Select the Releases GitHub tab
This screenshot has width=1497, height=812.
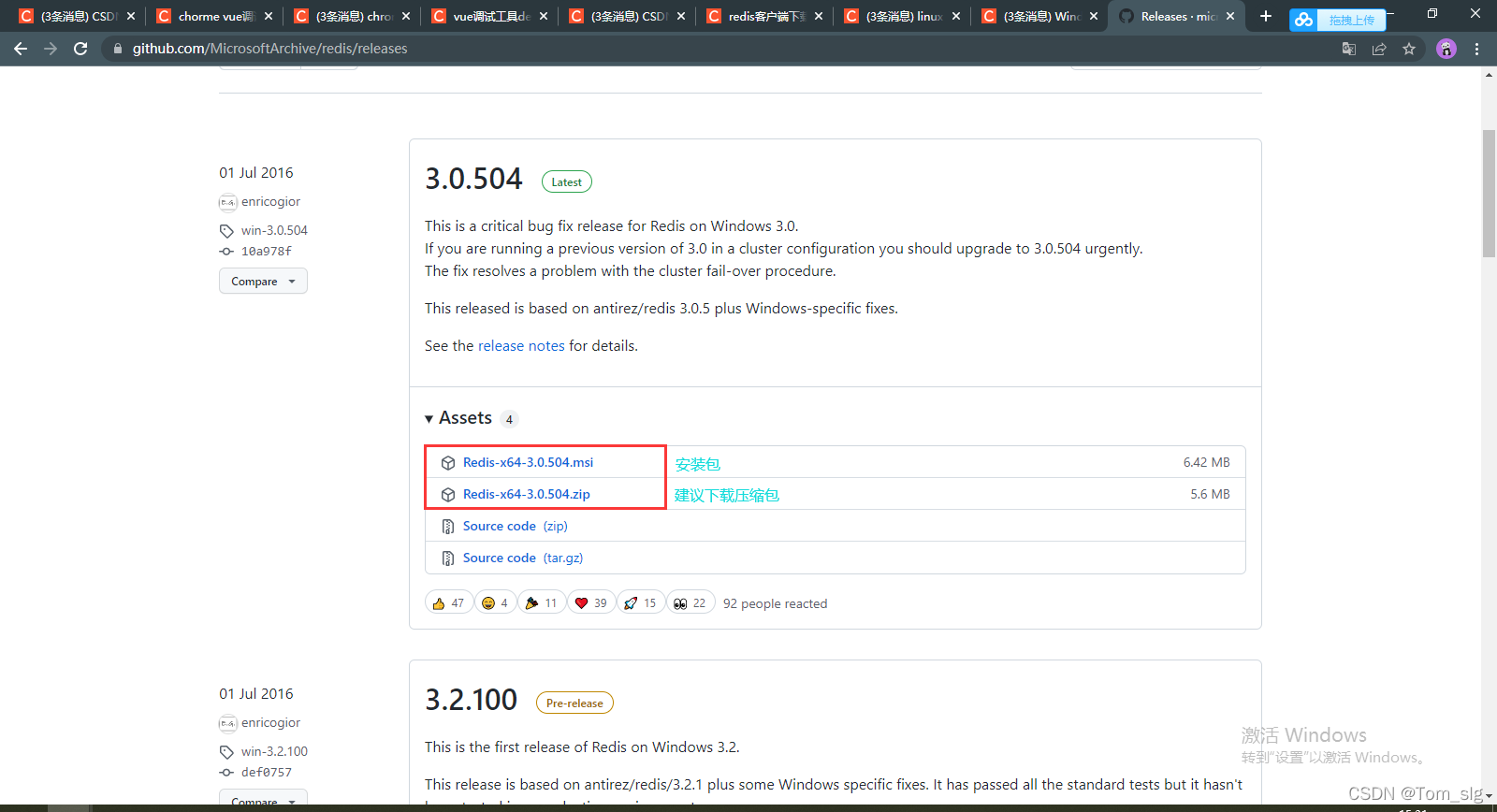[1177, 16]
